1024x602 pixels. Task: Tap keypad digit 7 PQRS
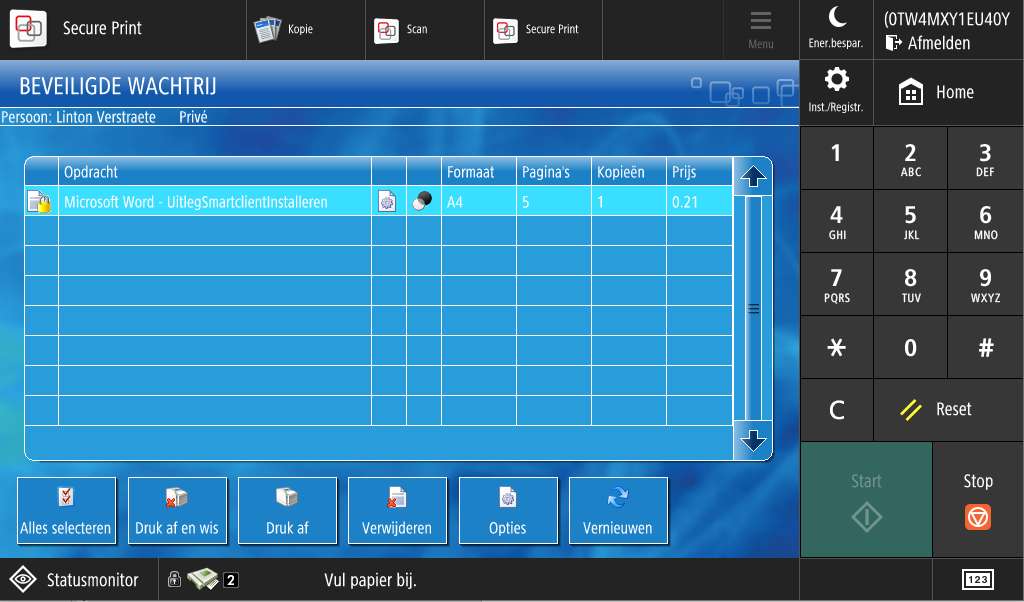[836, 284]
